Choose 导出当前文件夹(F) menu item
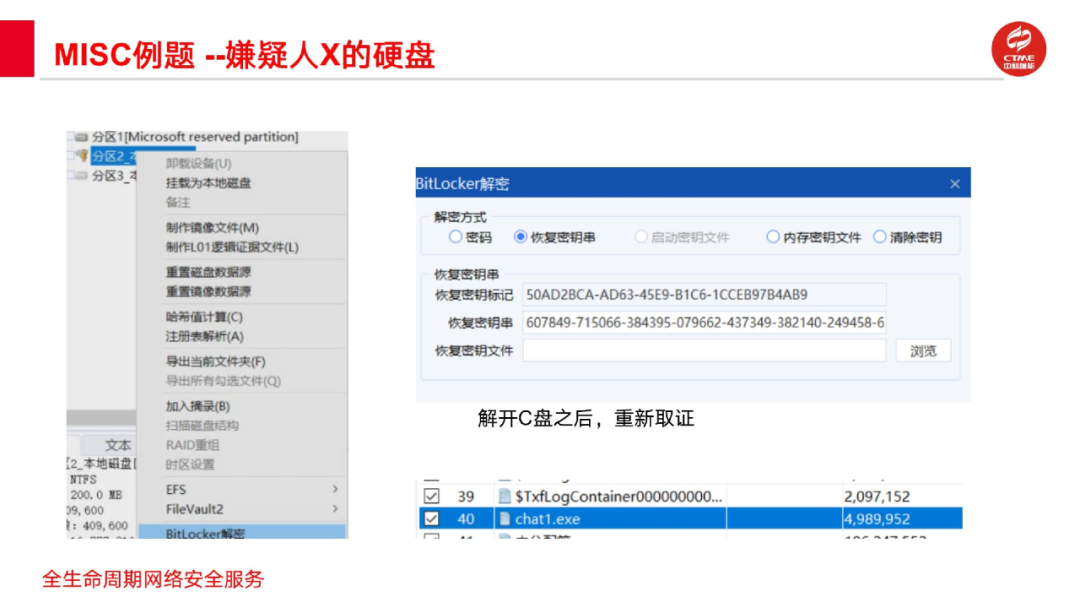The height and width of the screenshot is (608, 1080). coord(216,361)
